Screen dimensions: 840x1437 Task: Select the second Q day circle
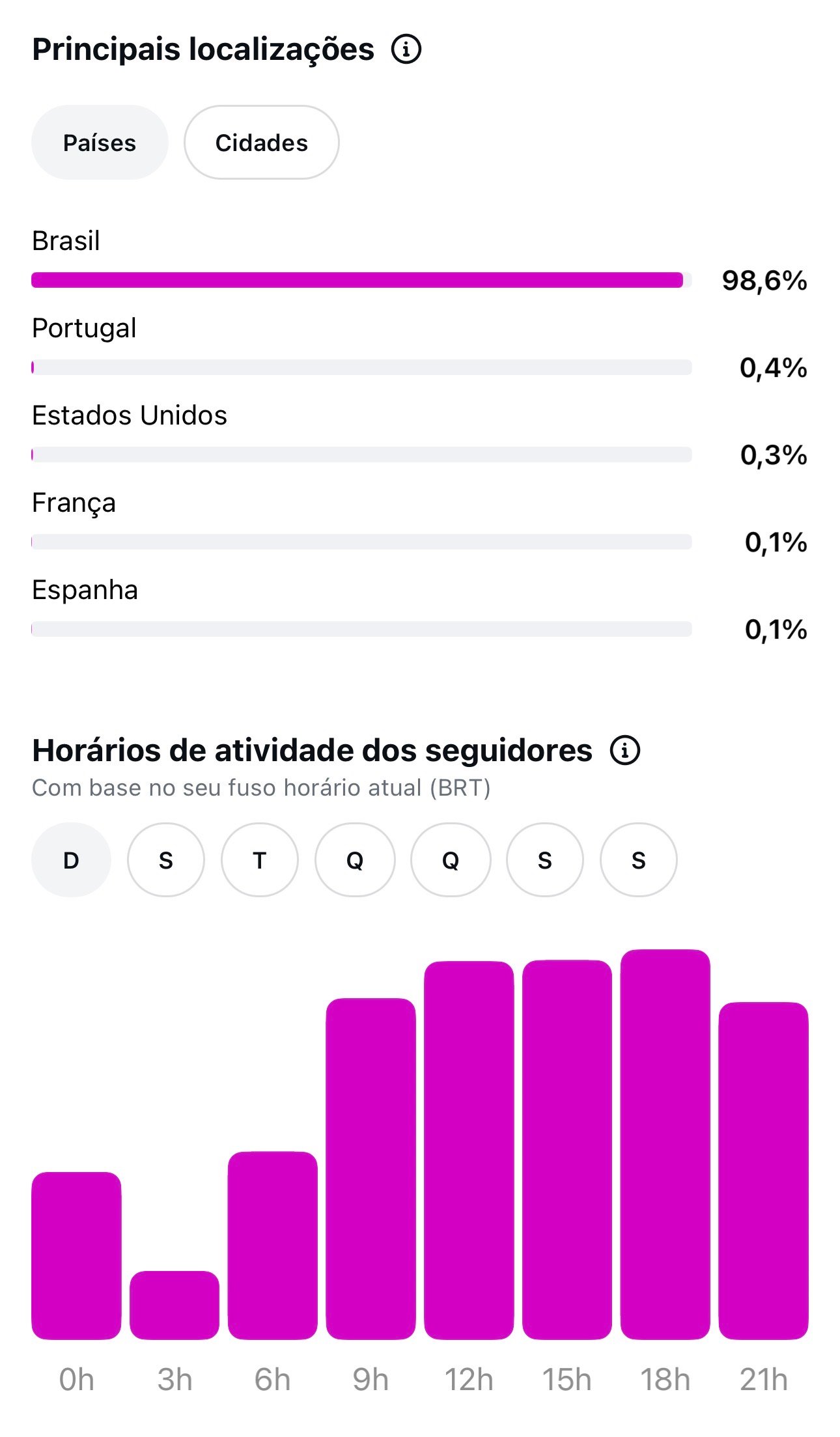[x=451, y=860]
